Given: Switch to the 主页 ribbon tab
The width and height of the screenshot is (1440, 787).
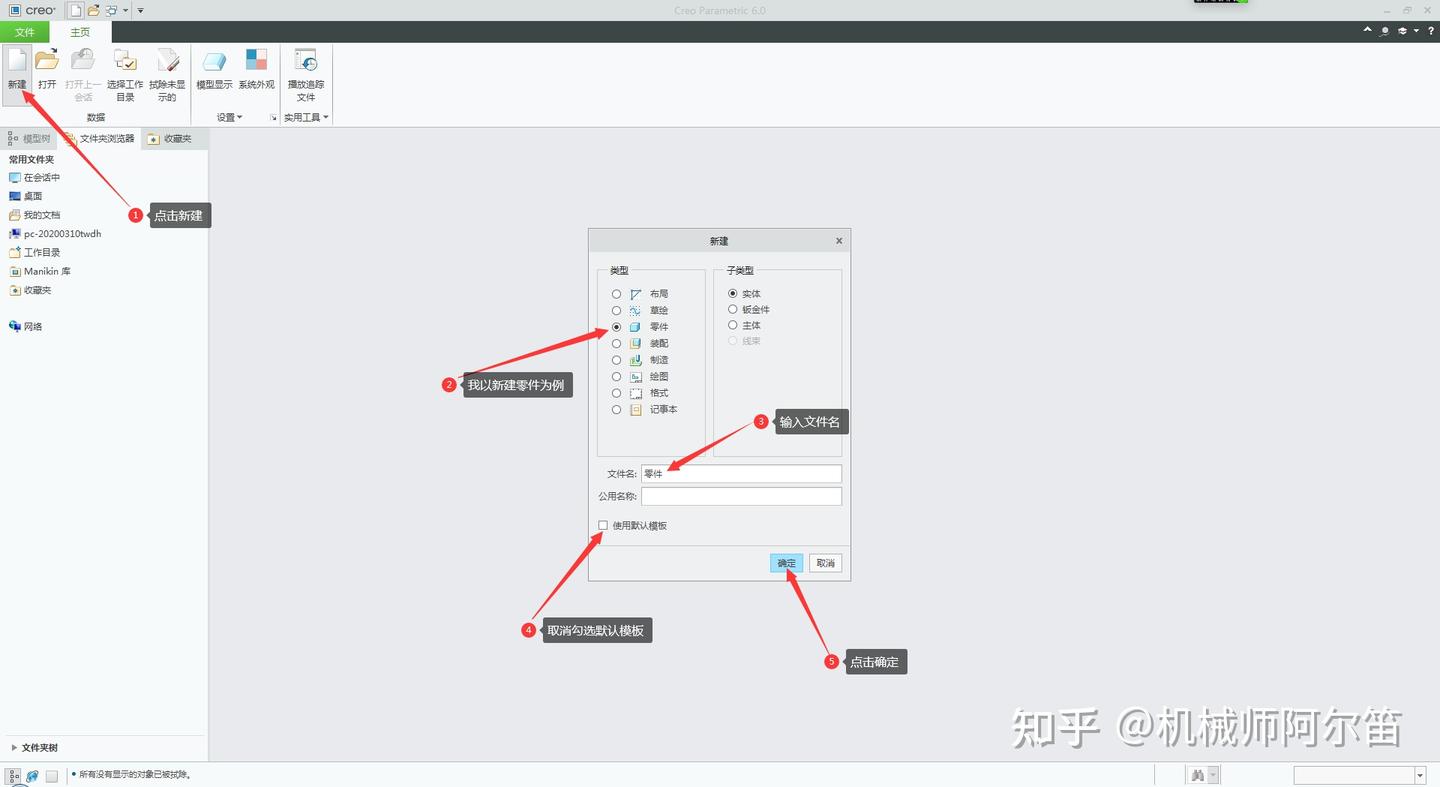Looking at the screenshot, I should click(80, 32).
